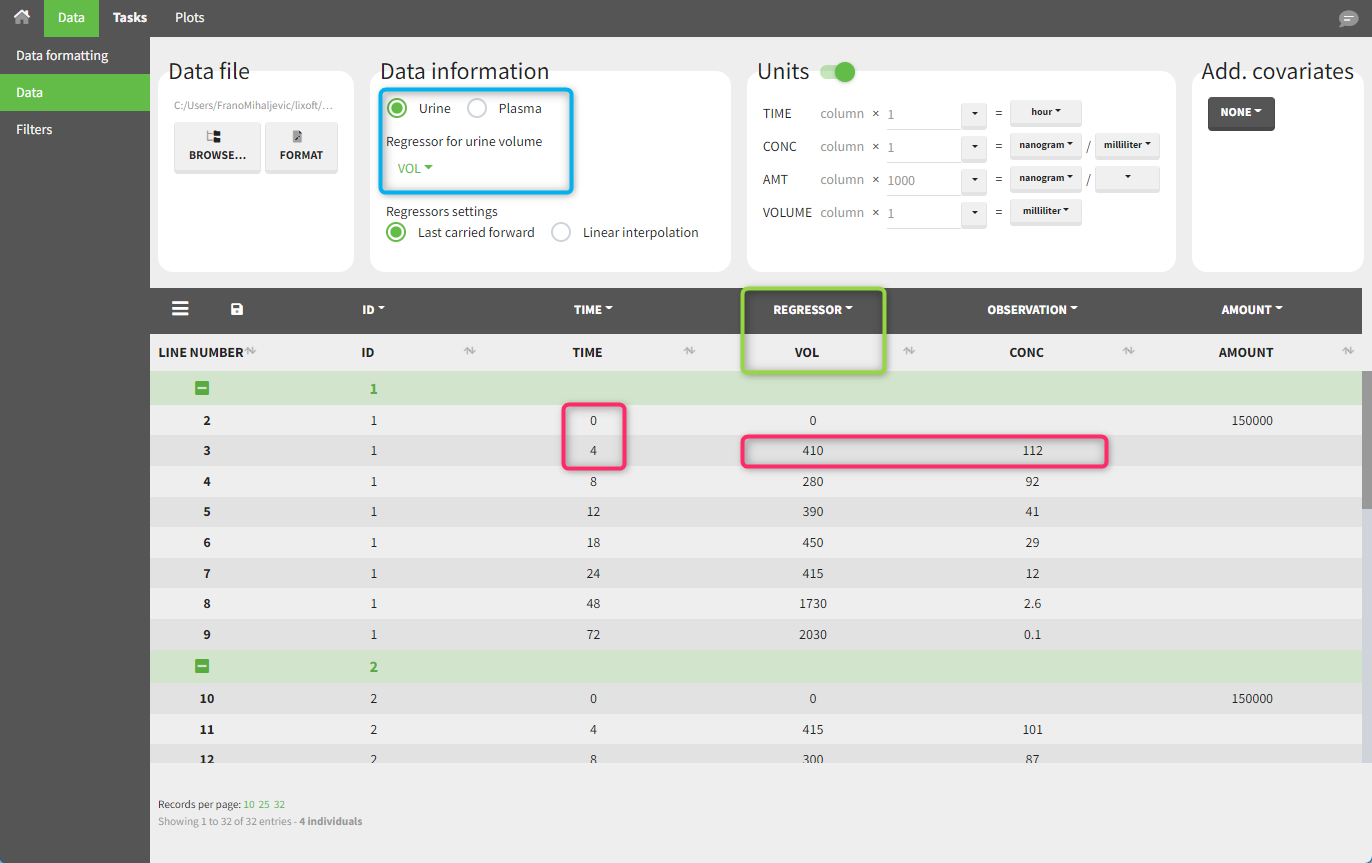
Task: Set records per page to 25
Action: (x=264, y=804)
